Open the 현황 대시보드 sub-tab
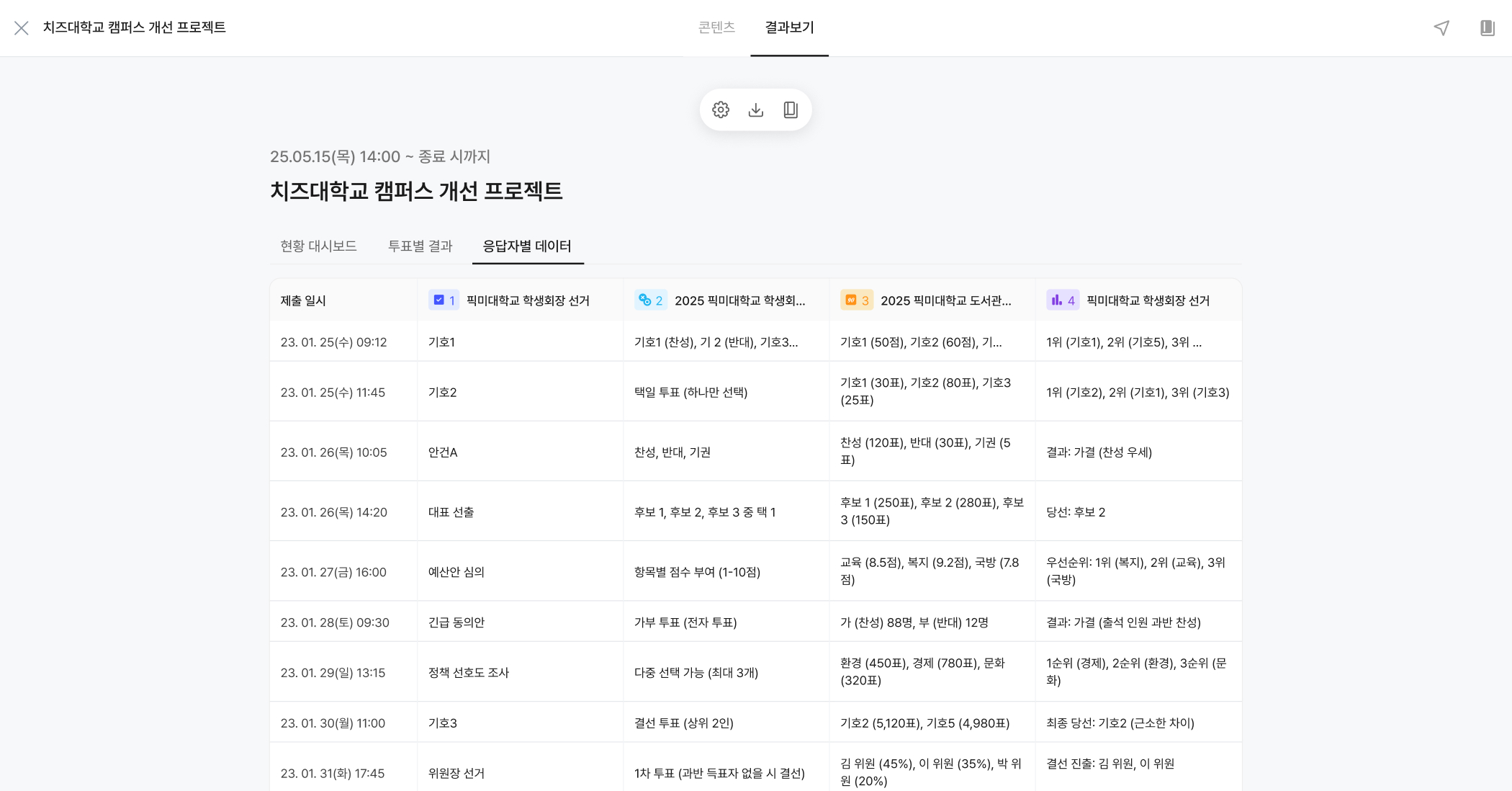This screenshot has height=791, width=1512. point(318,246)
